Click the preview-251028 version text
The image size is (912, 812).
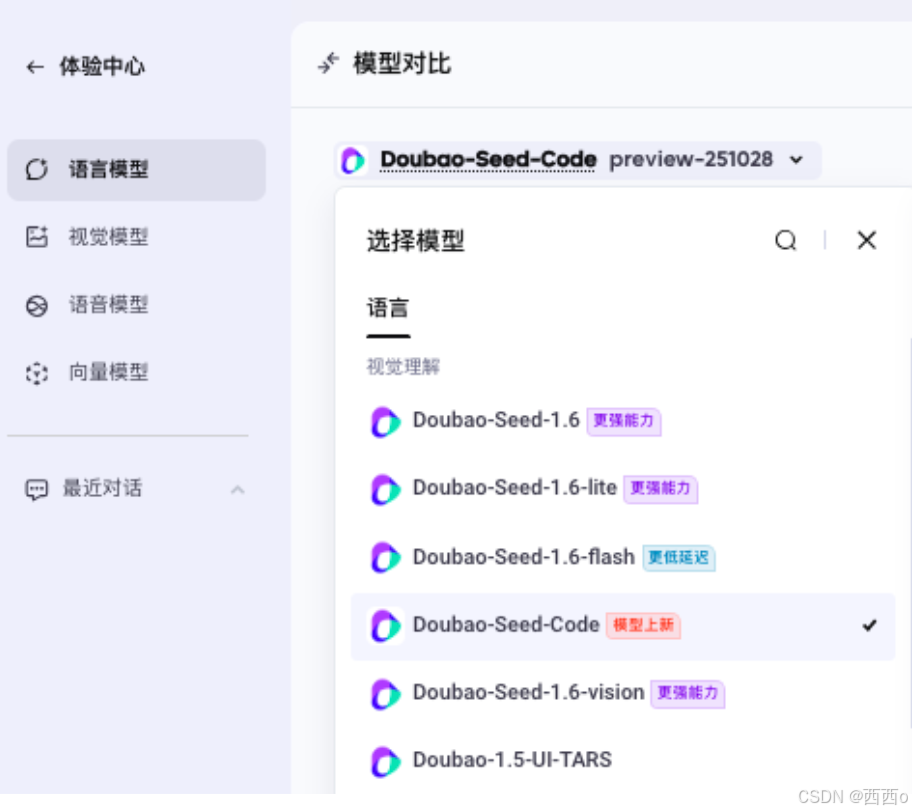tap(691, 159)
